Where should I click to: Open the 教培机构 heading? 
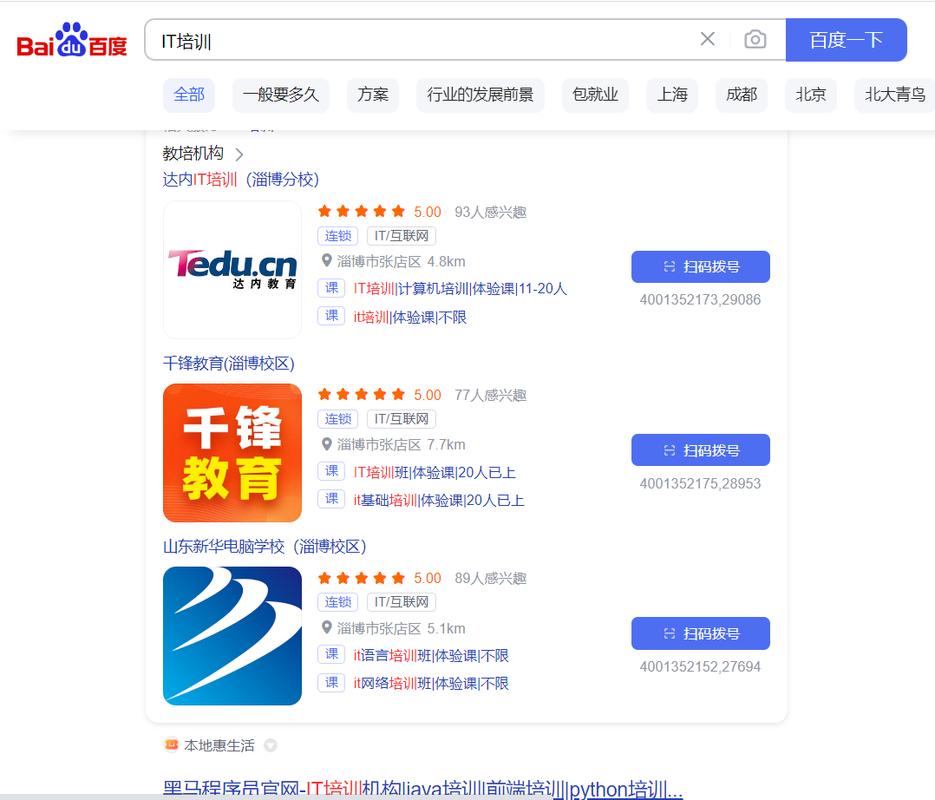pos(193,154)
